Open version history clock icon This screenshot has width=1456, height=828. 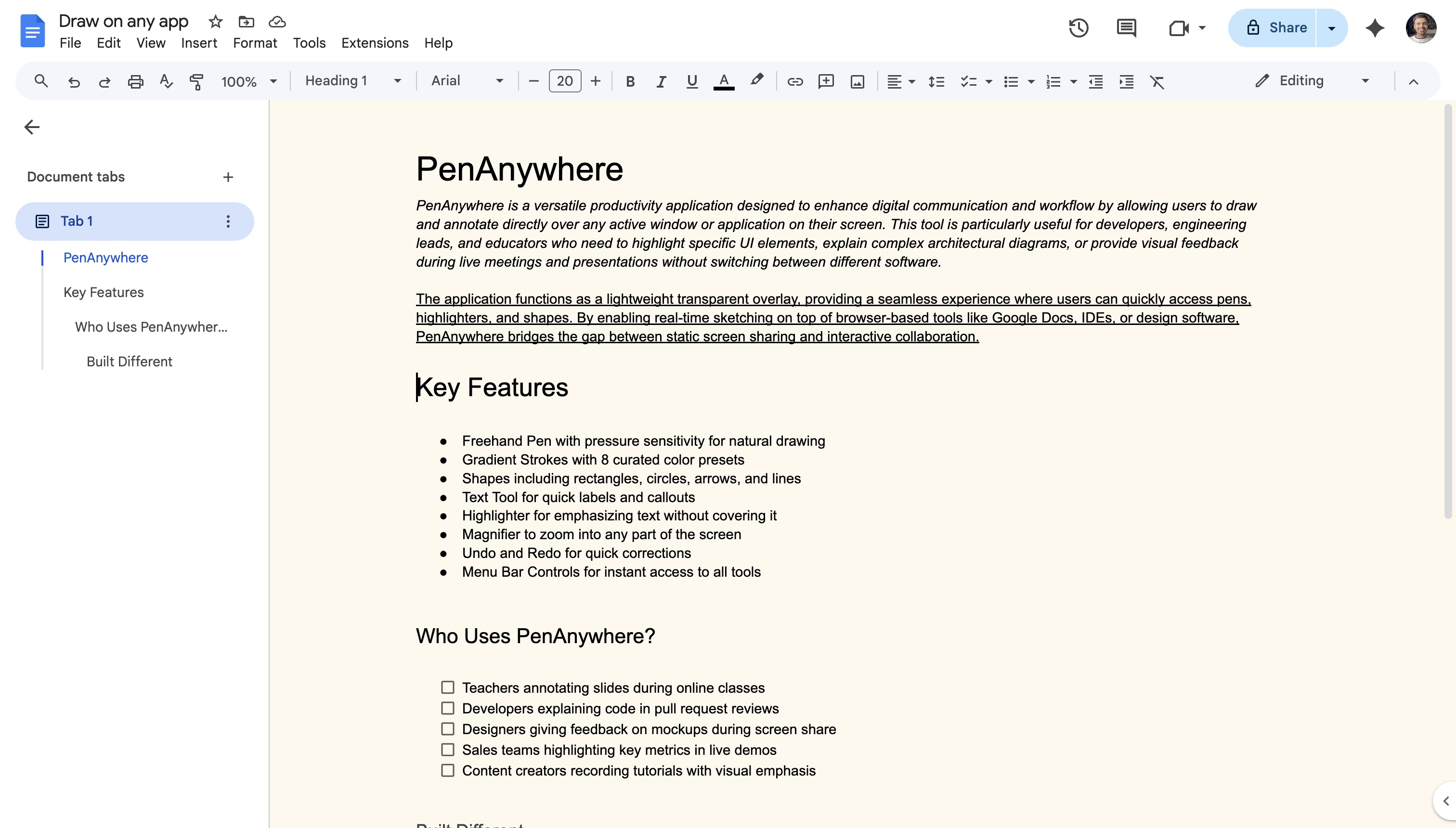pyautogui.click(x=1079, y=28)
